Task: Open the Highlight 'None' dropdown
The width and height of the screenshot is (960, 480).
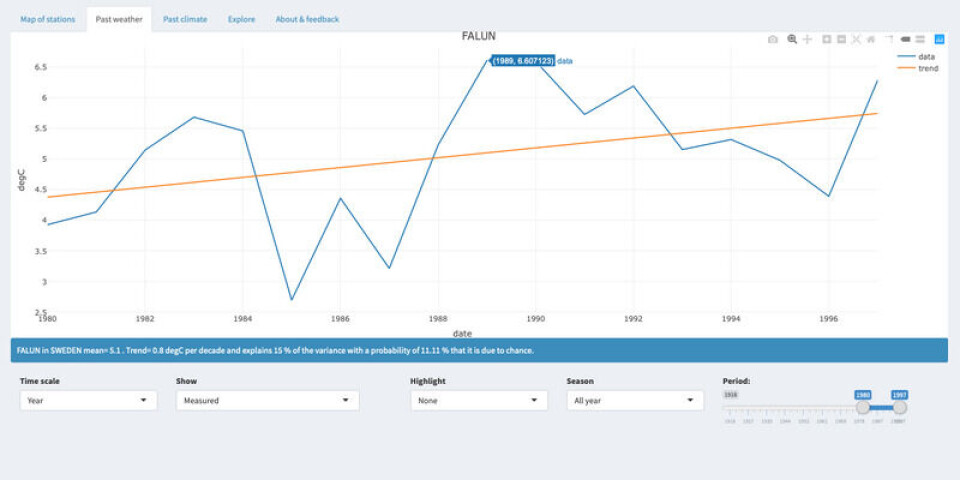Action: coord(478,400)
